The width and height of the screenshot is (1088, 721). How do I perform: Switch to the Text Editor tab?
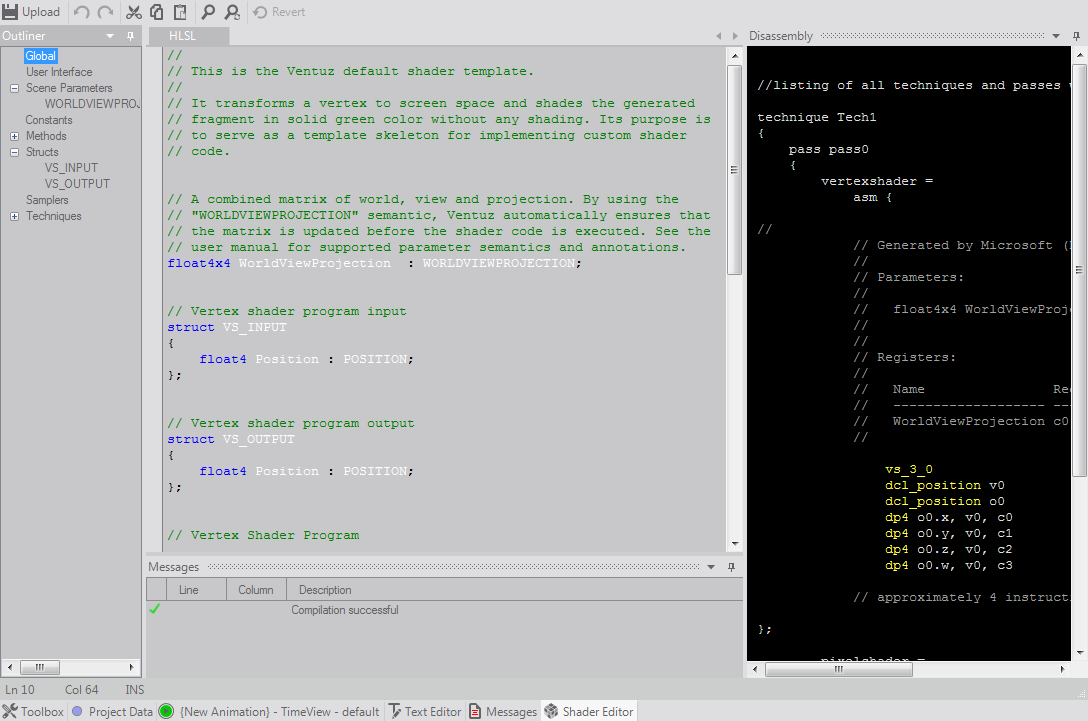coord(424,711)
